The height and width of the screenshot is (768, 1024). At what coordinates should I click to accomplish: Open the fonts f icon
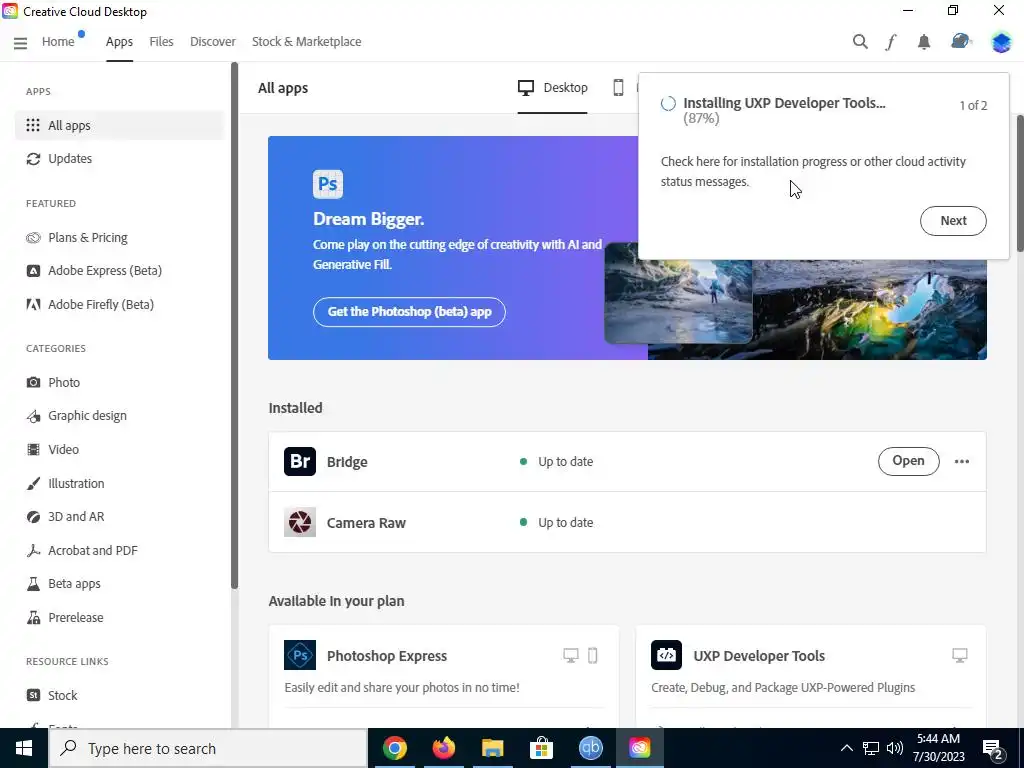coord(891,42)
